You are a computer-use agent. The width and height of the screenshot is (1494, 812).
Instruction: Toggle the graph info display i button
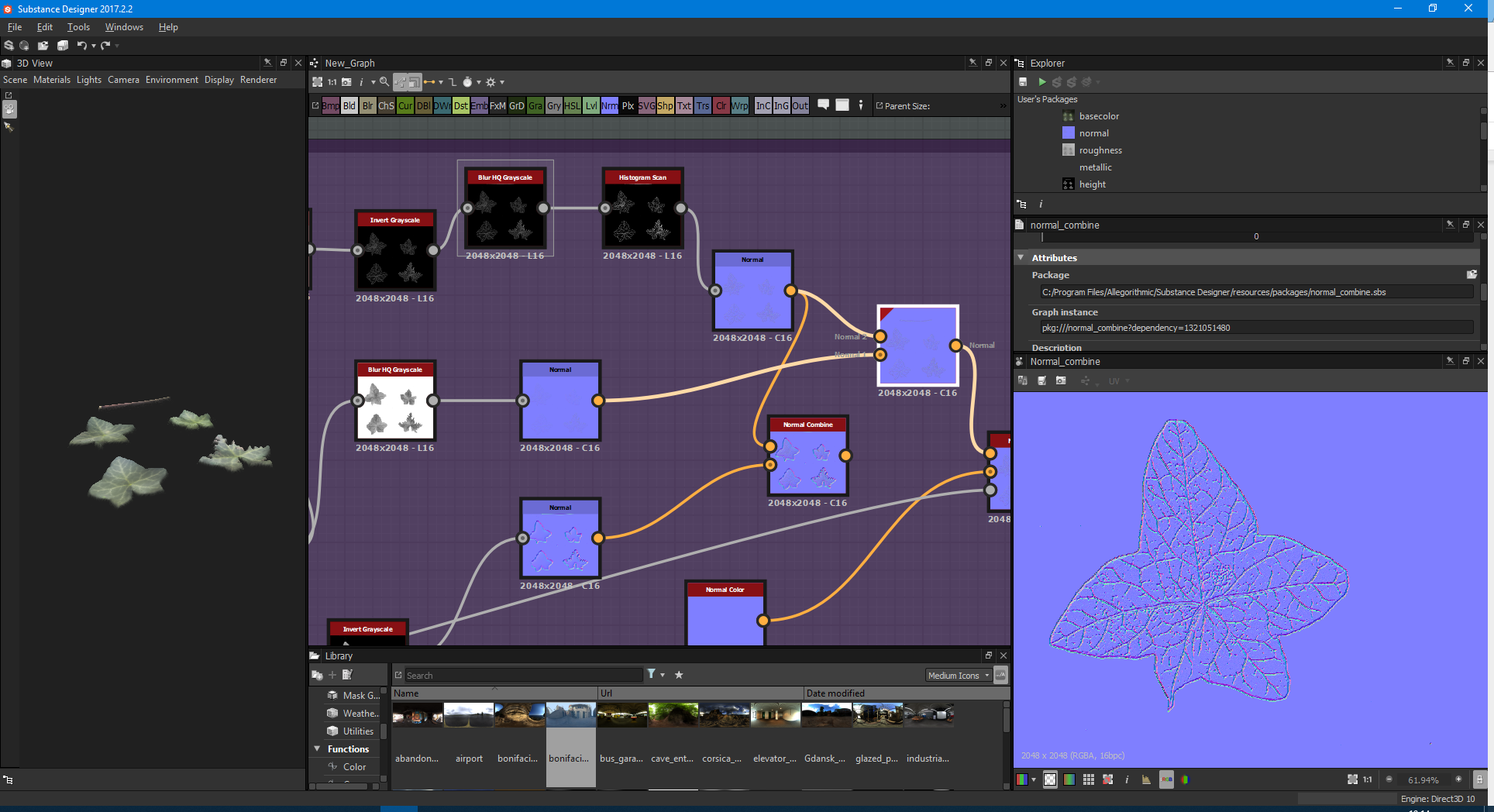[x=361, y=82]
